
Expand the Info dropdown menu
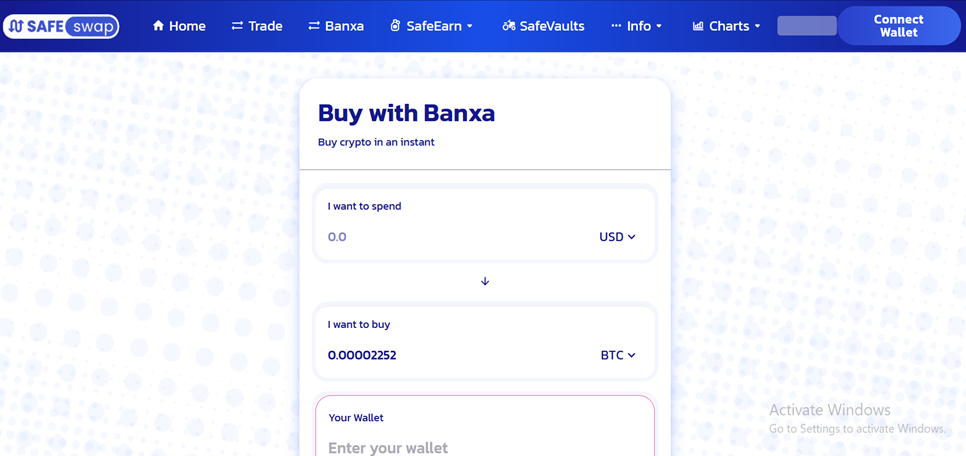click(x=637, y=26)
